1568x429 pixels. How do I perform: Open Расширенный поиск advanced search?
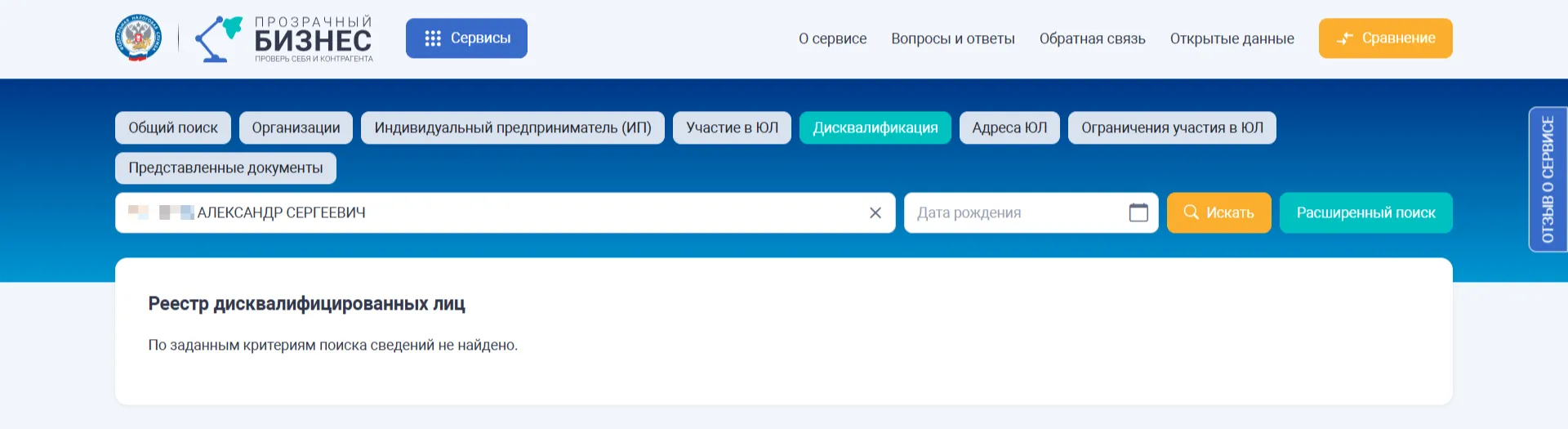pos(1365,212)
